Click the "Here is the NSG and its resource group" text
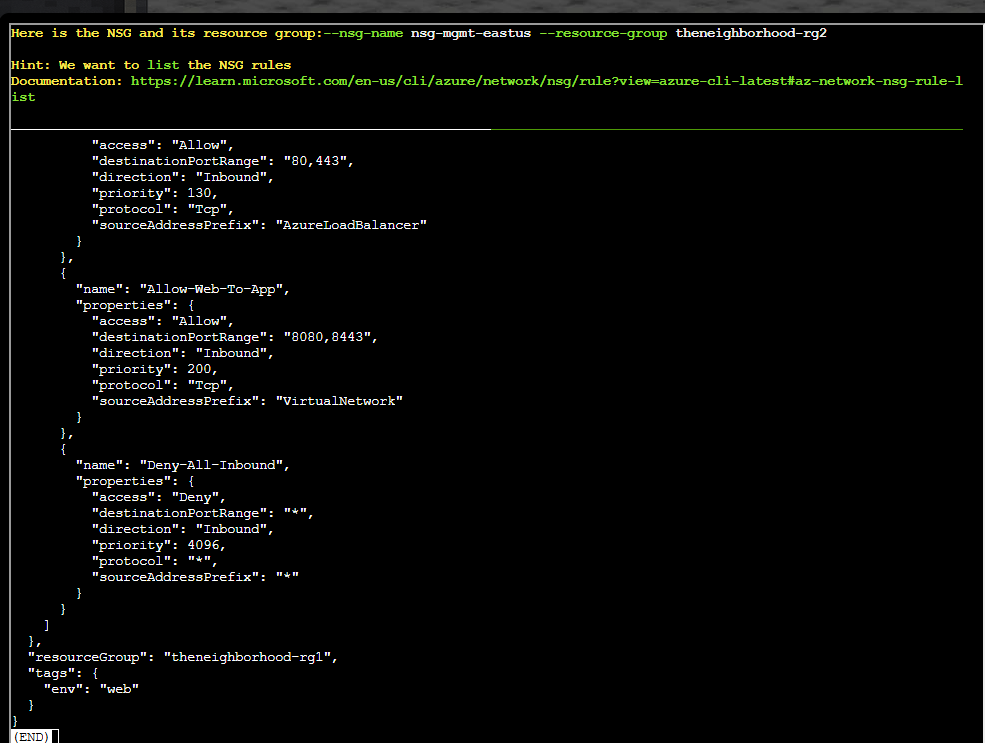985x743 pixels. (x=166, y=33)
